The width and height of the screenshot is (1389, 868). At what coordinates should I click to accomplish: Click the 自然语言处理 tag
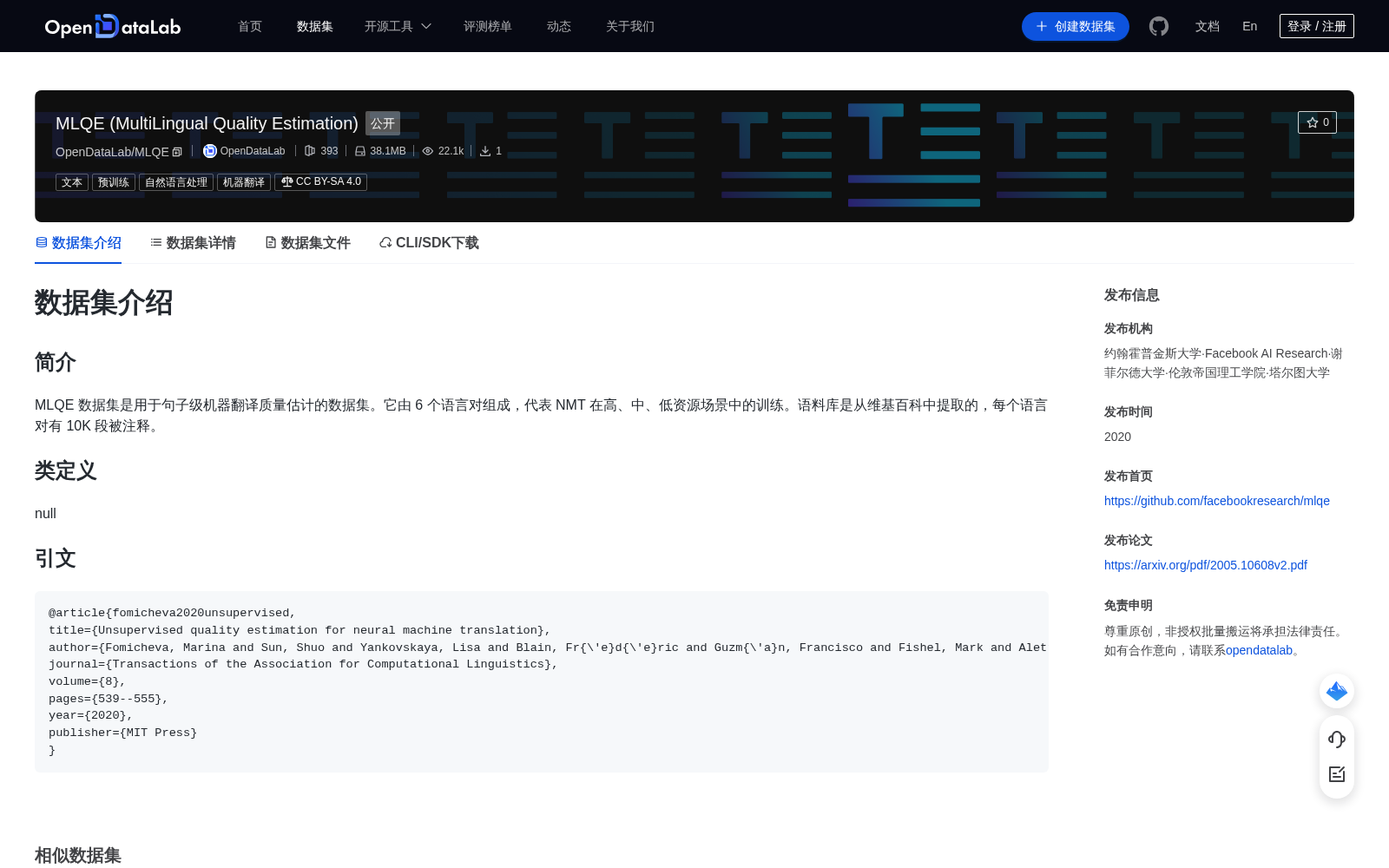click(x=176, y=182)
